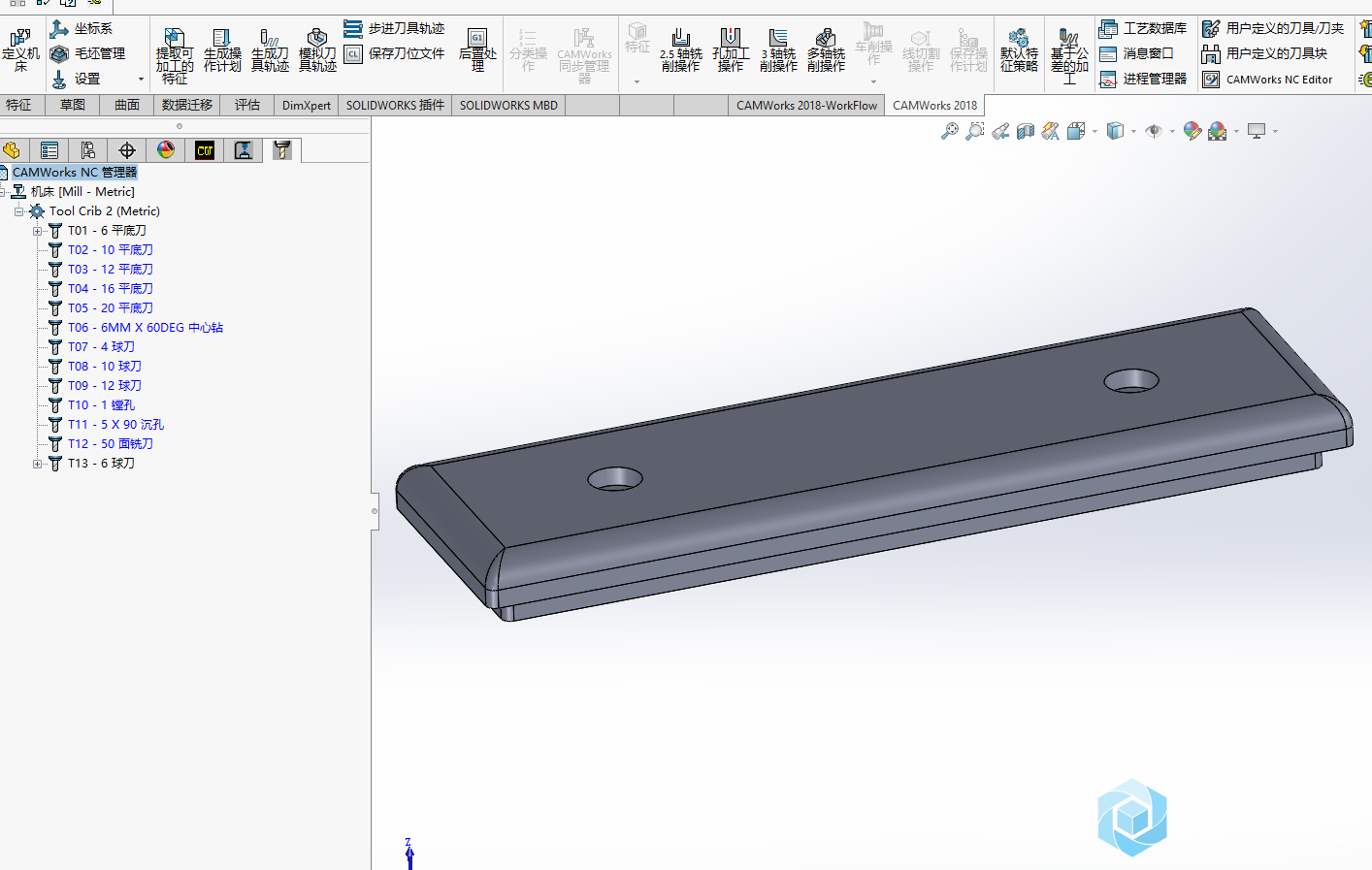Click Zoom to Fit in view toolbar
The image size is (1372, 870).
[950, 131]
